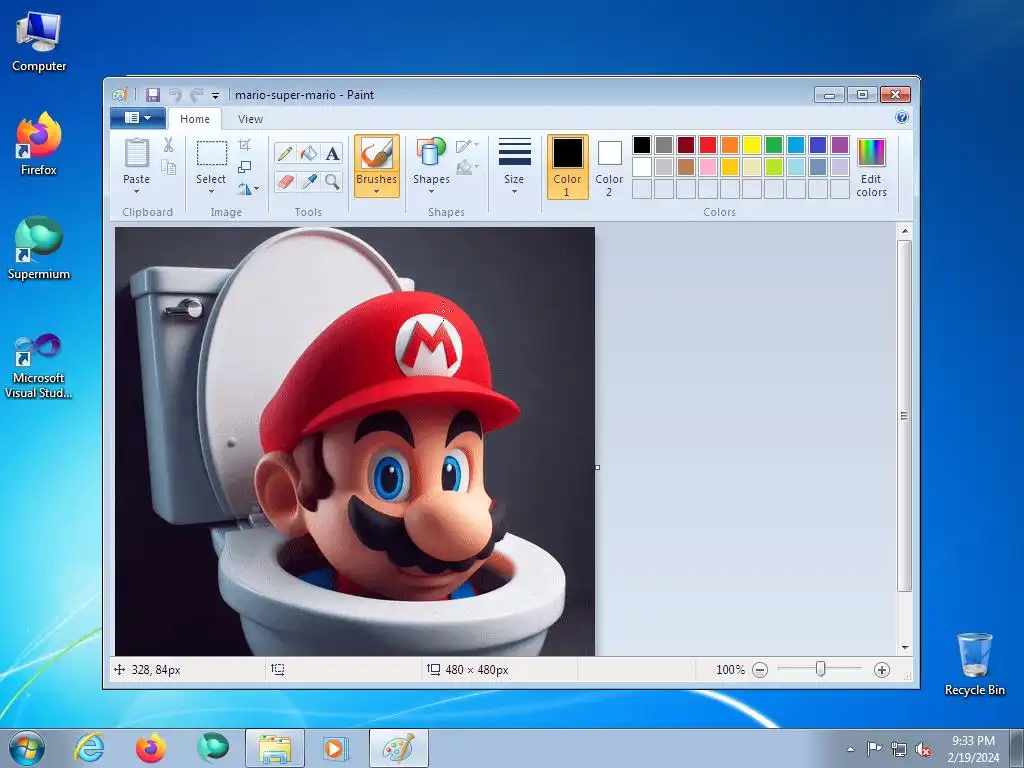Click the Paste clipboard icon
Image resolution: width=1024 pixels, height=768 pixels.
(136, 153)
